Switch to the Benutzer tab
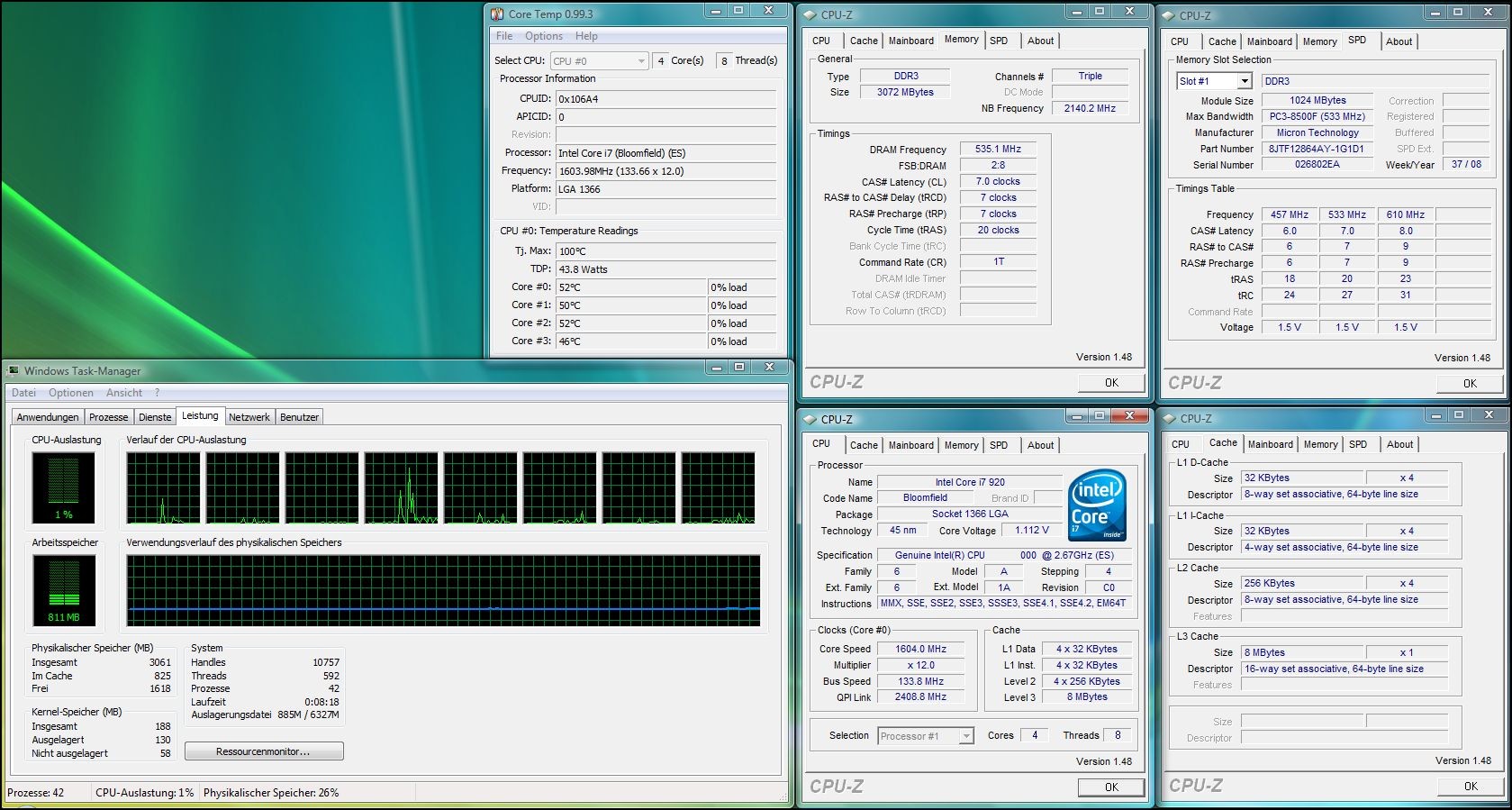Viewport: 1512px width, 810px height. click(x=300, y=417)
